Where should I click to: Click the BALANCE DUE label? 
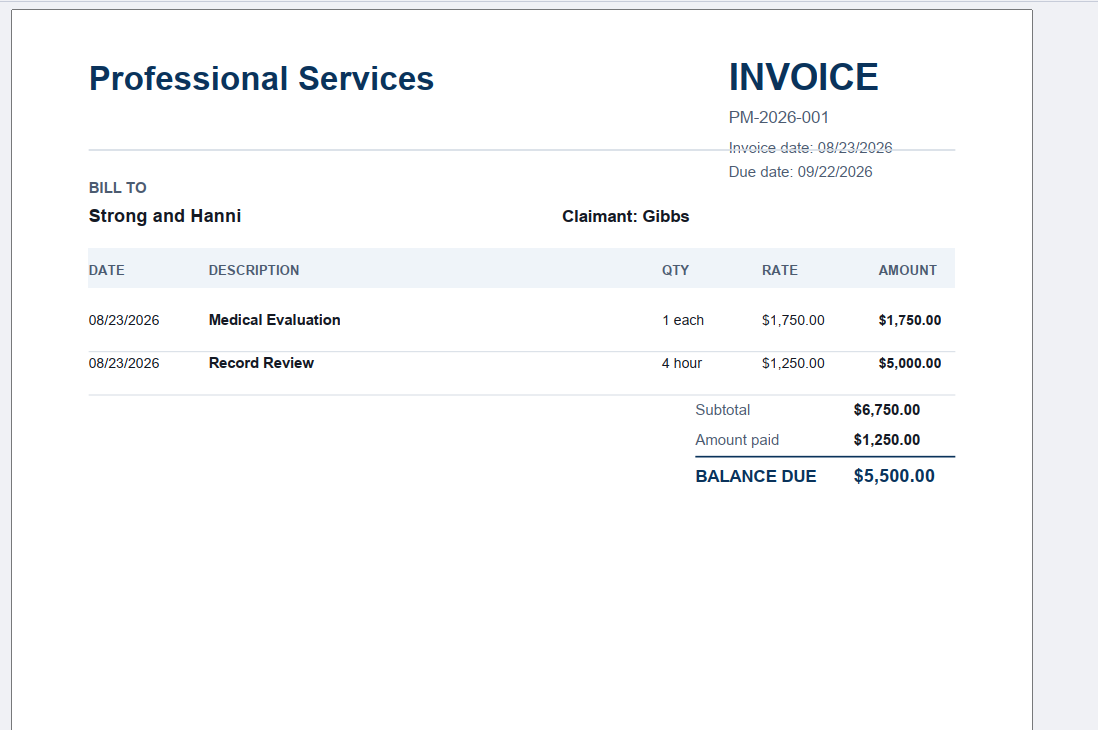[x=756, y=476]
